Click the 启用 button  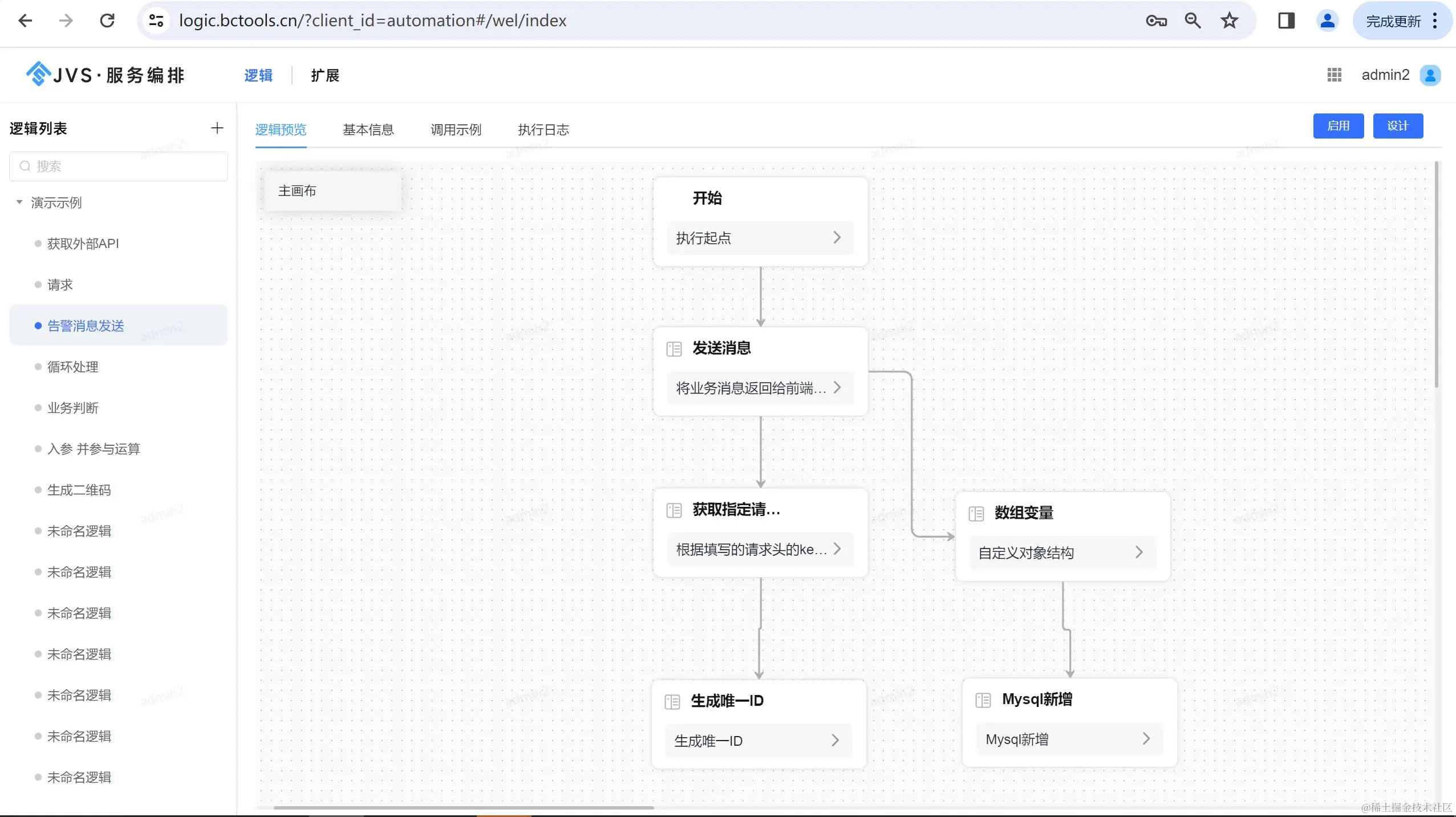[x=1338, y=126]
